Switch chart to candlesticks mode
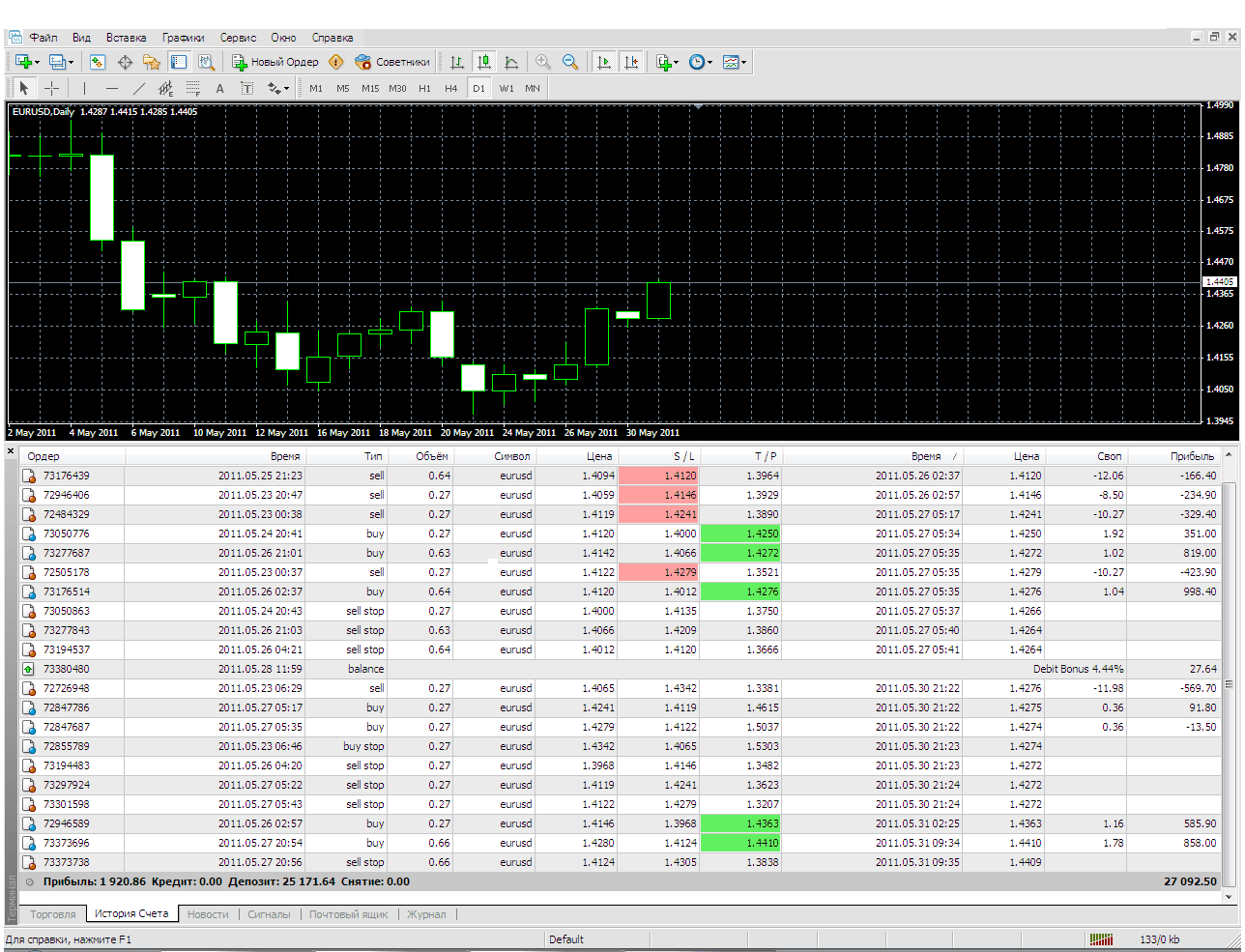 [484, 62]
